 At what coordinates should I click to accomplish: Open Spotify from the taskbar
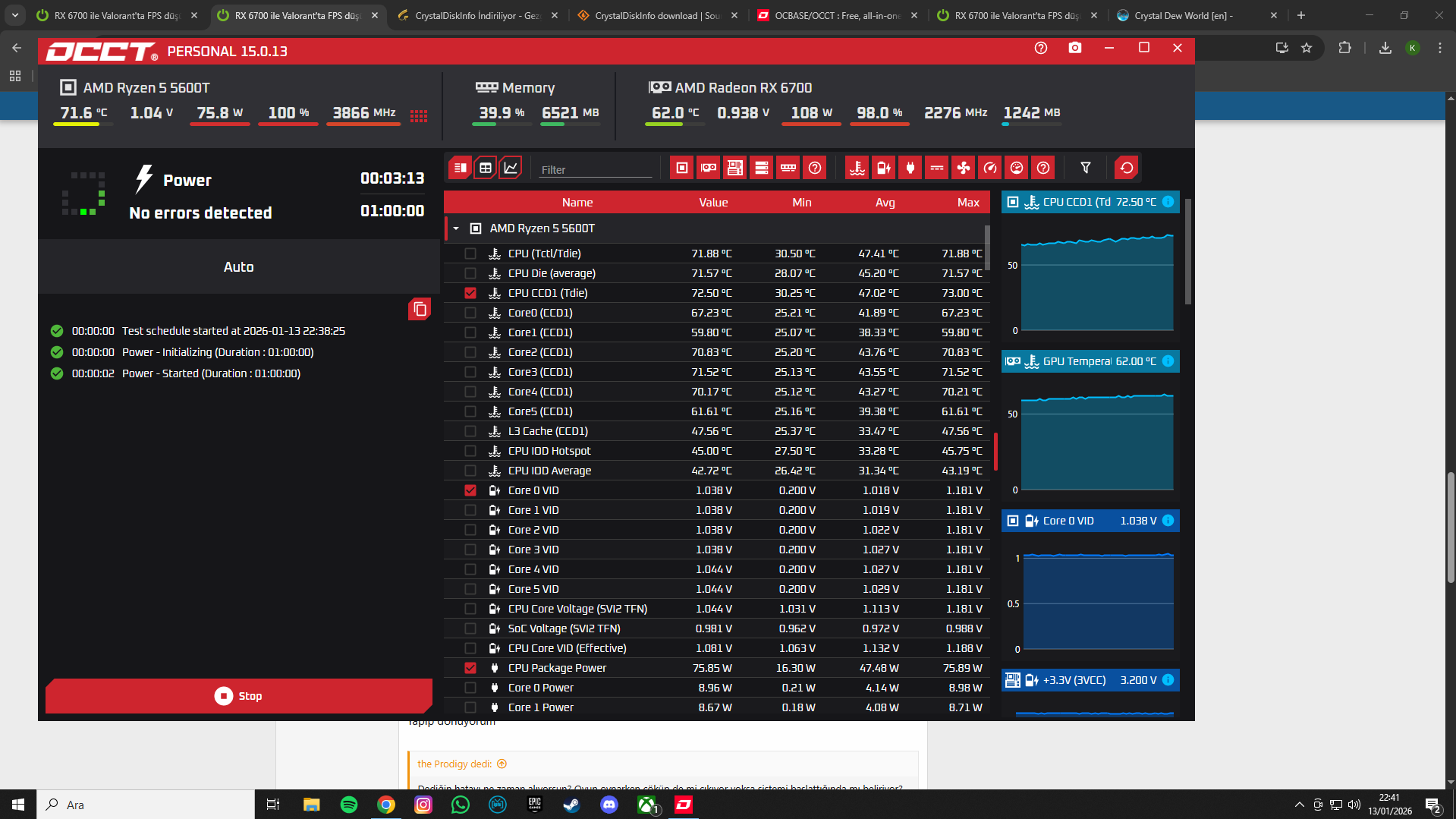(x=349, y=805)
